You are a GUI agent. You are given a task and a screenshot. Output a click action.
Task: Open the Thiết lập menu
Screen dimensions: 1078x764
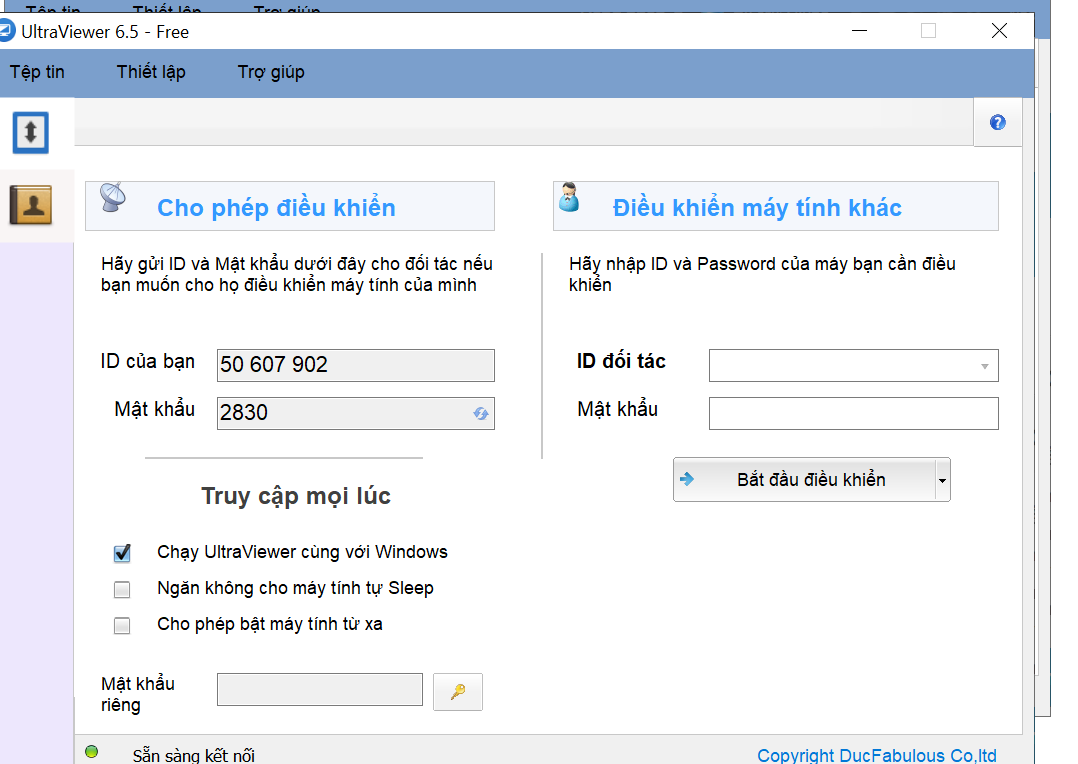(x=151, y=72)
